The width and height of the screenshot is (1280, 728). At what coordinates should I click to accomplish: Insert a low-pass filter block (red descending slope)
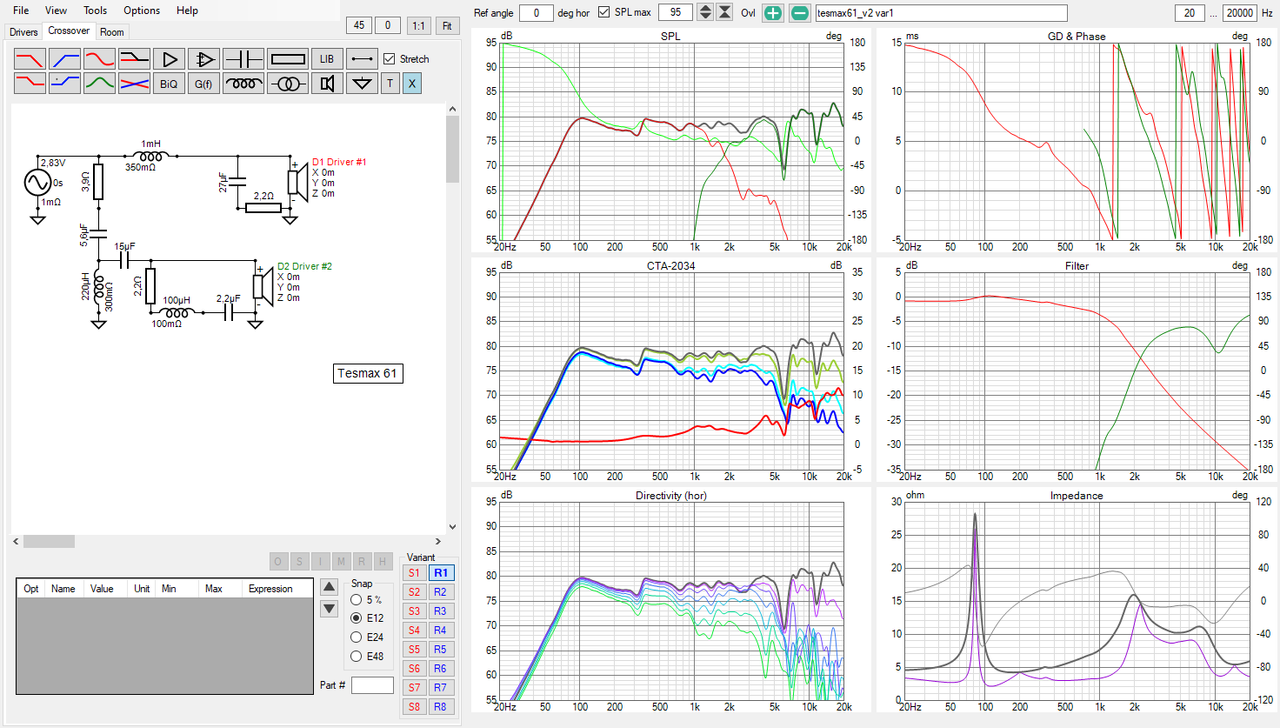coord(30,59)
